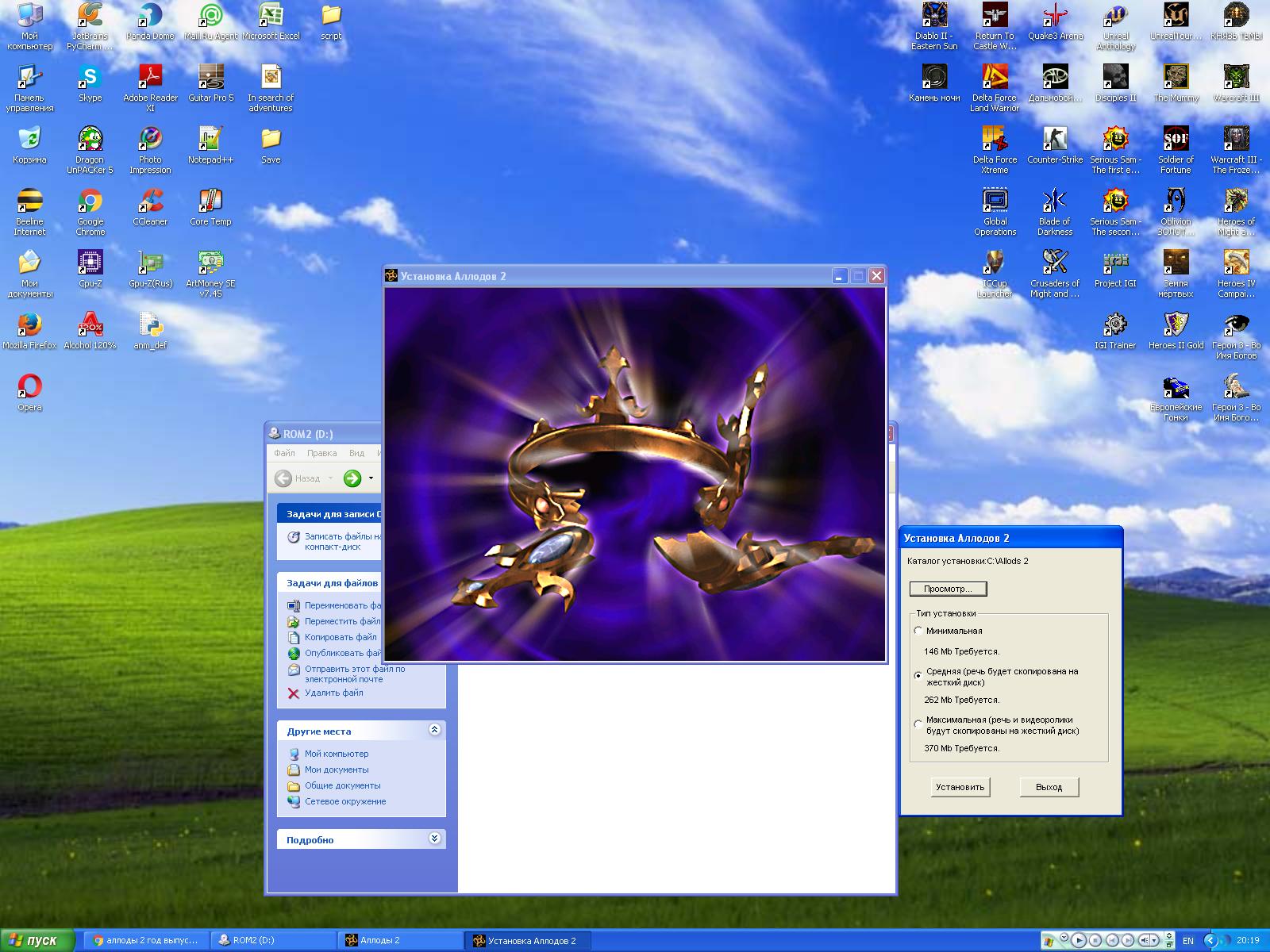Open dropdown arrow next to forward button
This screenshot has height=952, width=1270.
click(x=371, y=478)
